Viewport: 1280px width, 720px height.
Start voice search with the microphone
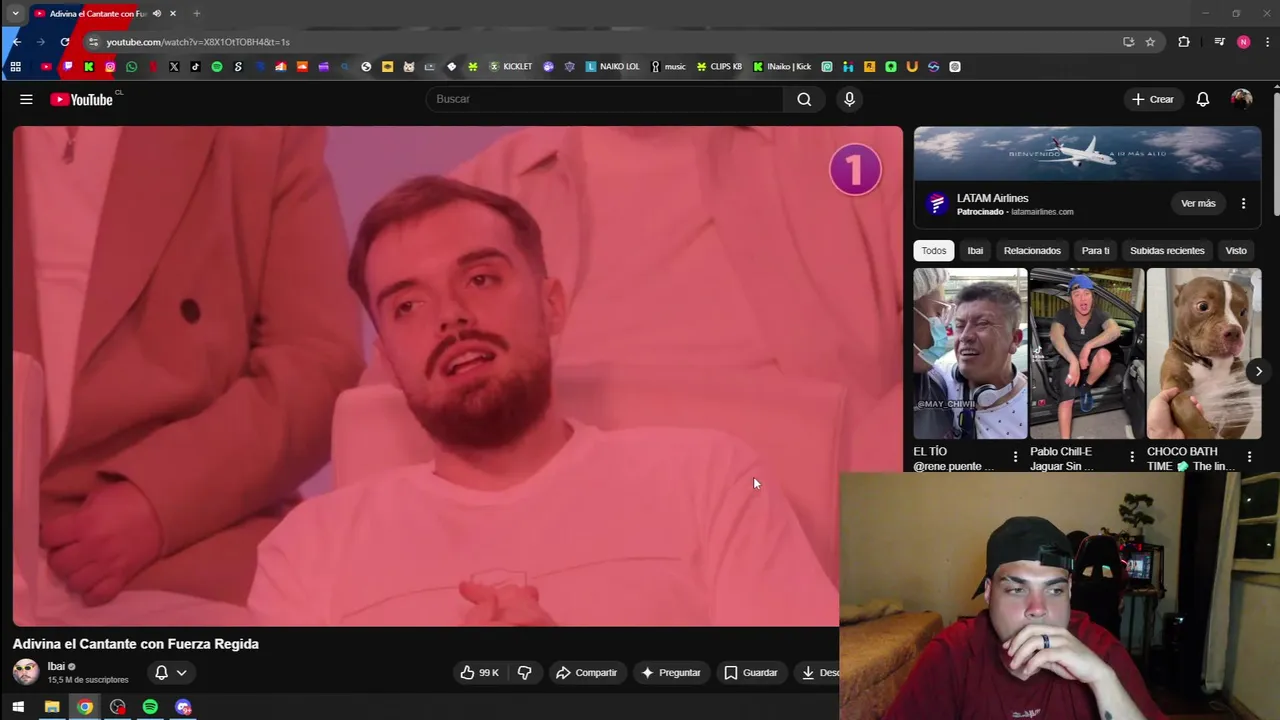pyautogui.click(x=849, y=99)
